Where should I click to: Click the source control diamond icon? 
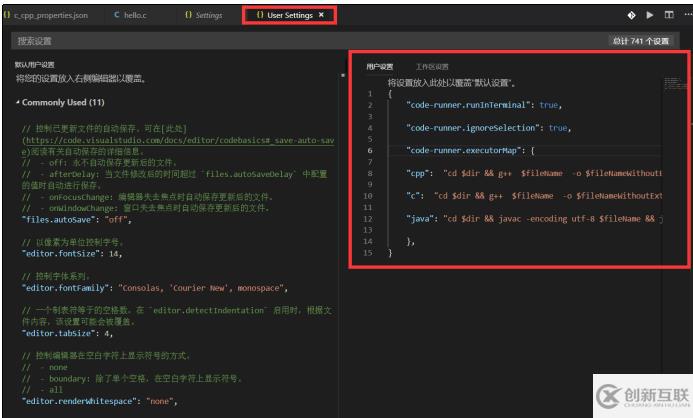pyautogui.click(x=632, y=15)
